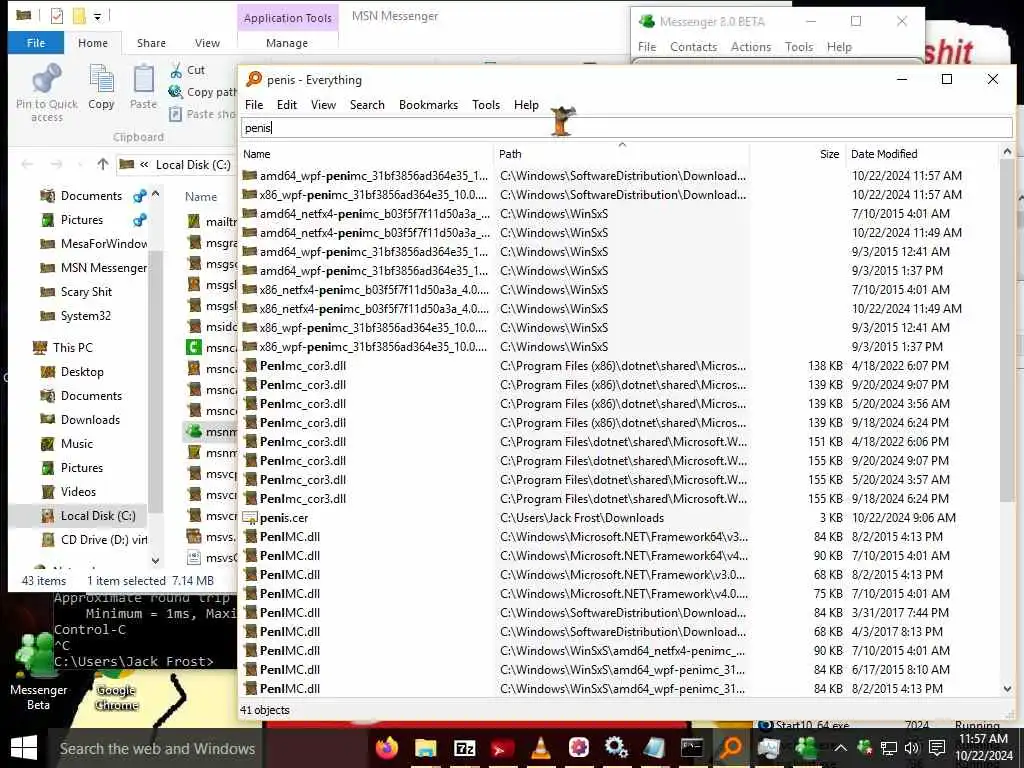Navigate up one folder in Explorer
This screenshot has height=768, width=1024.
coord(103,165)
